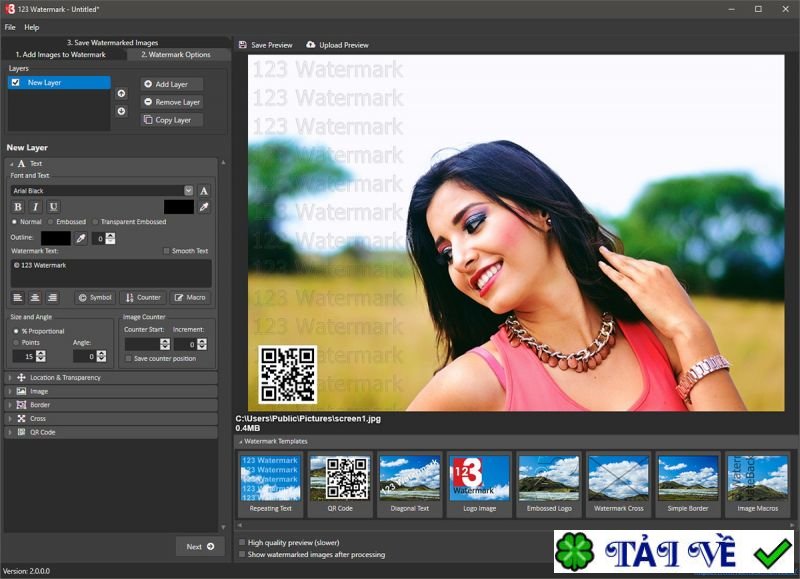Move layer up with arrow icon
The image size is (800, 579).
pyautogui.click(x=122, y=93)
